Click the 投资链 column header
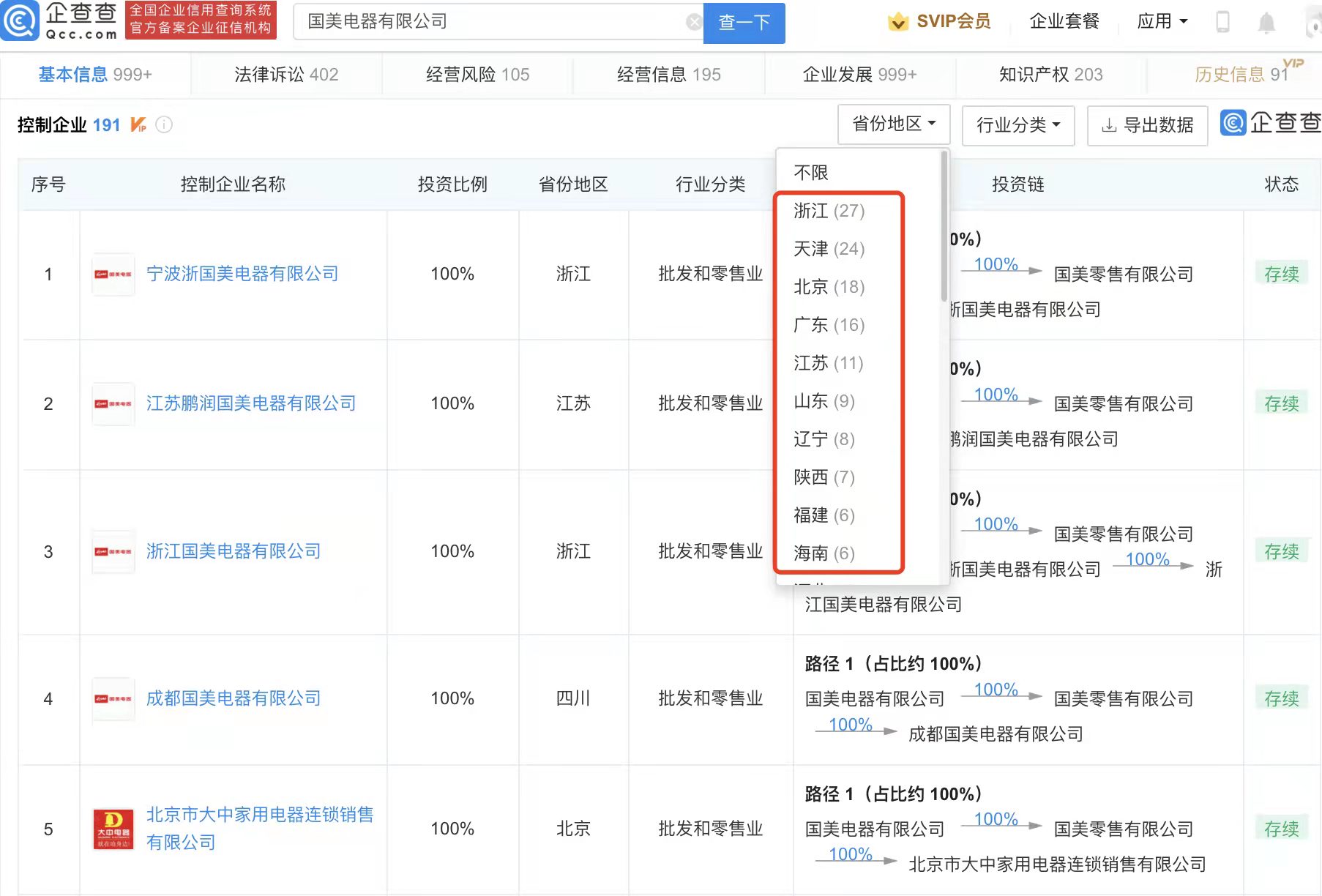Viewport: 1322px width, 896px height. click(1017, 184)
